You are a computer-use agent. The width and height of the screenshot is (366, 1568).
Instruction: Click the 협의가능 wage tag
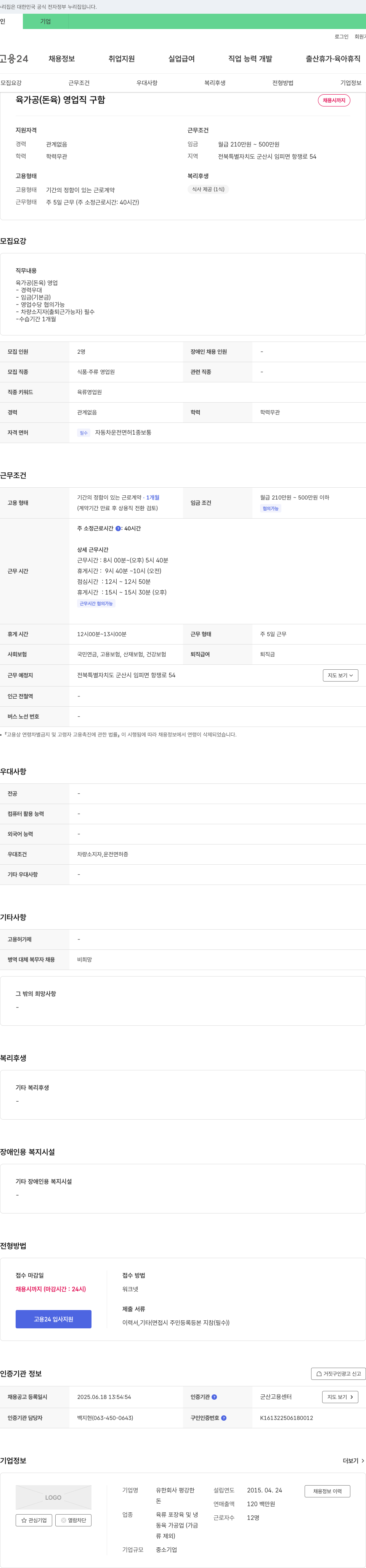coord(271,508)
